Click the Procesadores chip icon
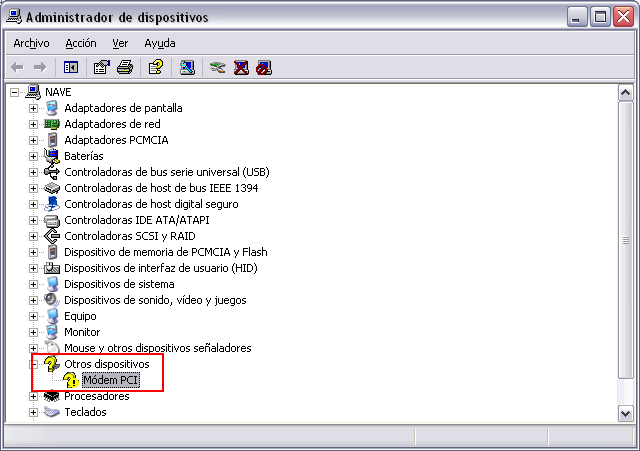The image size is (640, 451). click(x=52, y=396)
